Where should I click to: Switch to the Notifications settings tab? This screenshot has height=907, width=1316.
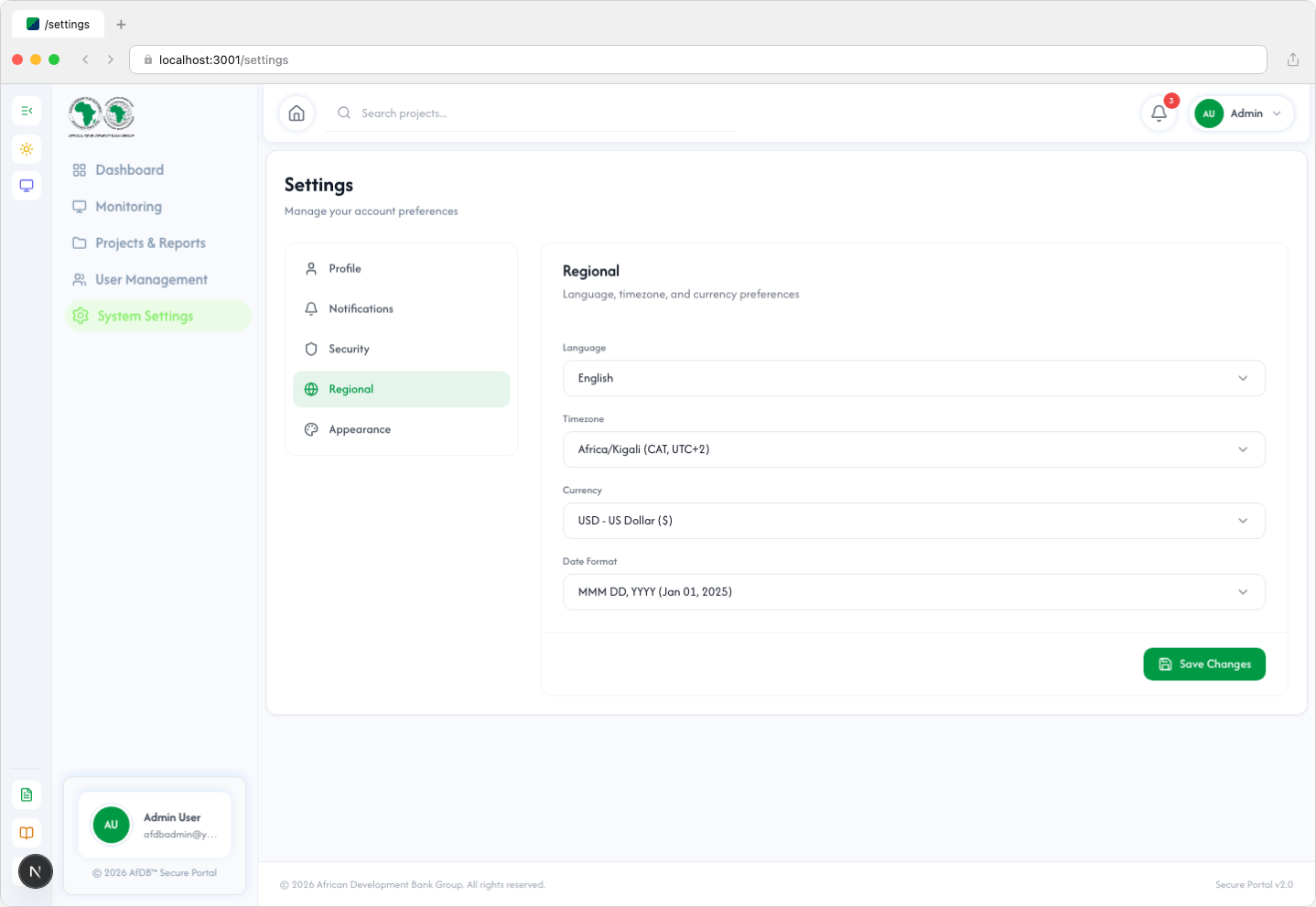click(401, 309)
